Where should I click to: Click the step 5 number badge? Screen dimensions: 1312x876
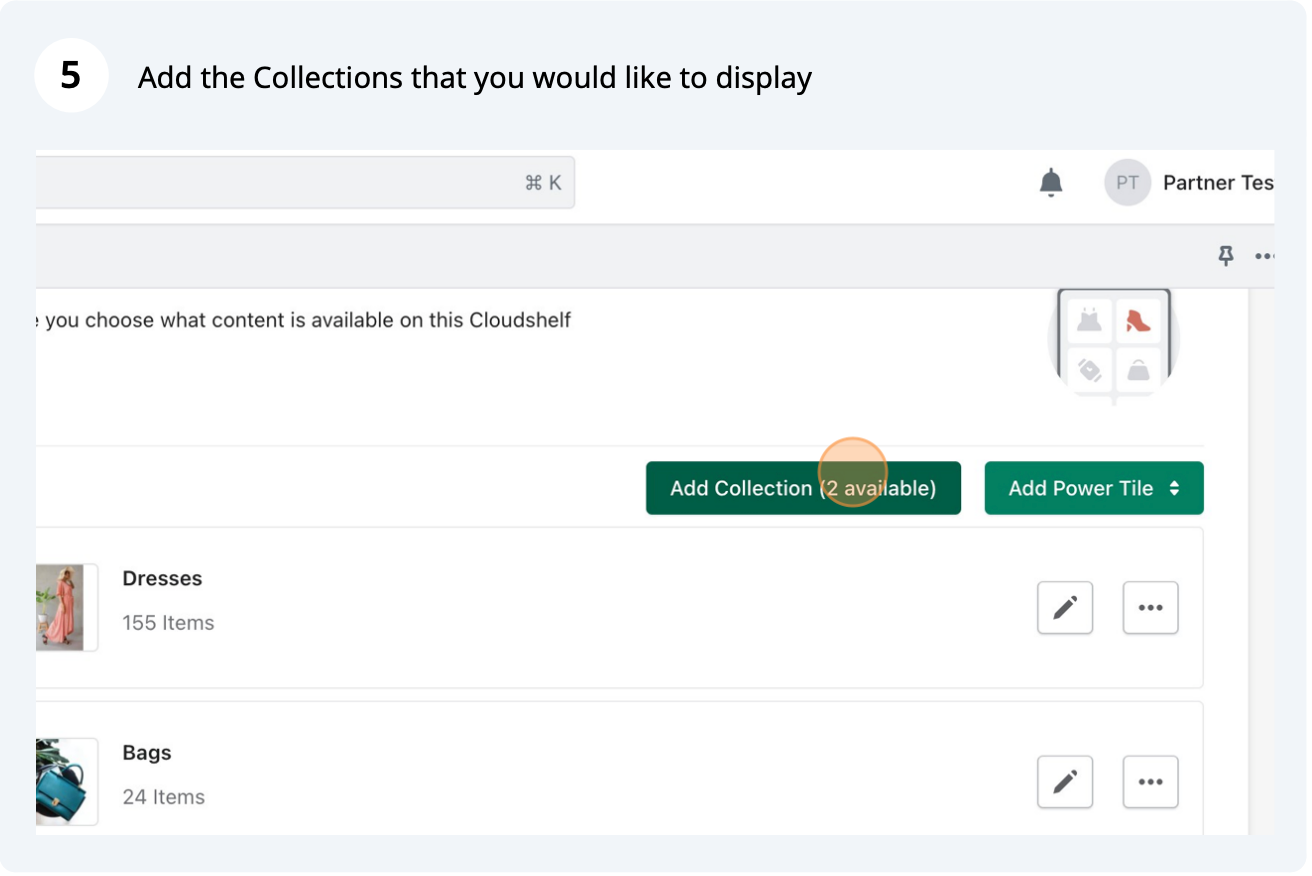tap(71, 76)
